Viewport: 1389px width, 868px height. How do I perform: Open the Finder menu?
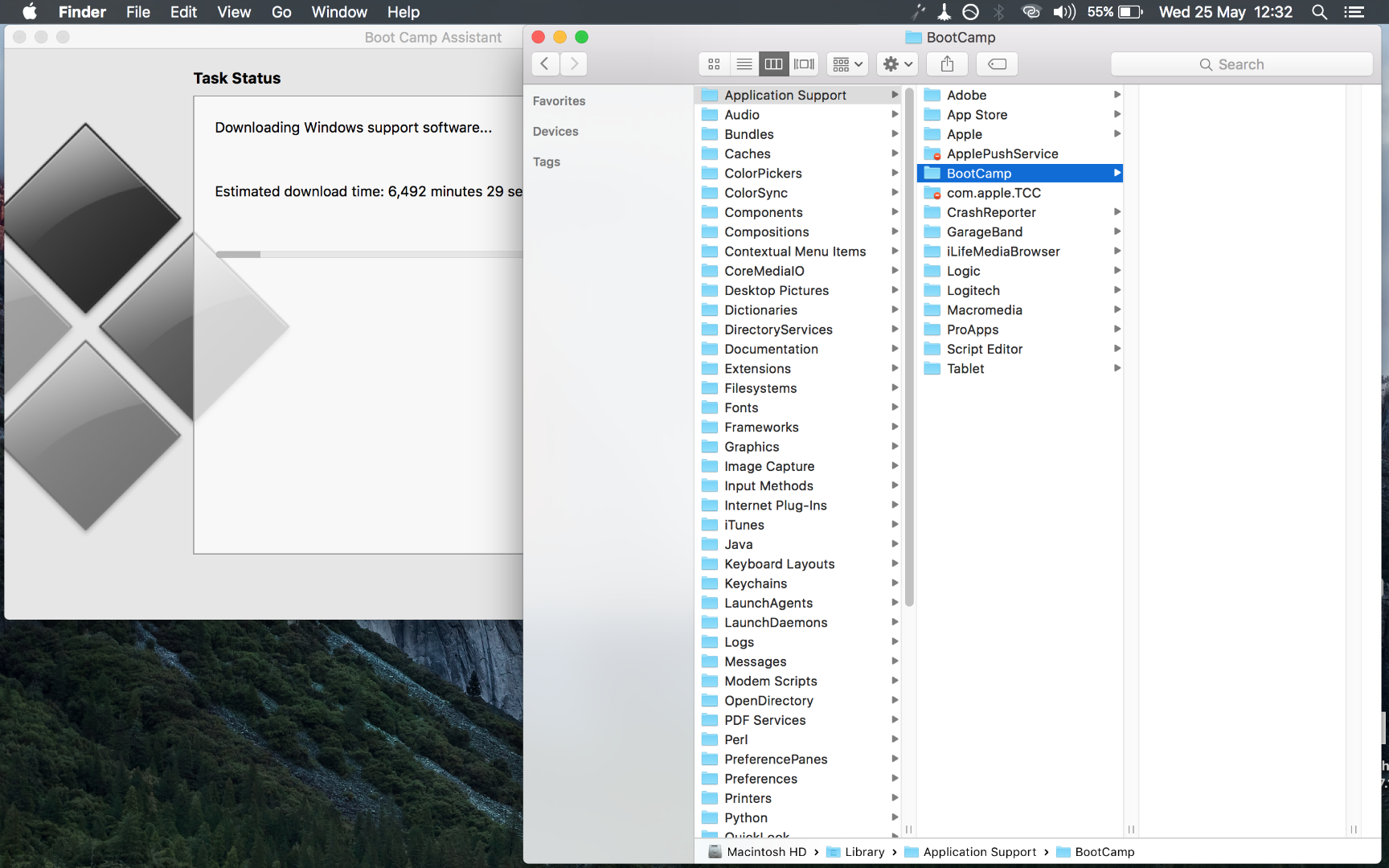tap(83, 12)
